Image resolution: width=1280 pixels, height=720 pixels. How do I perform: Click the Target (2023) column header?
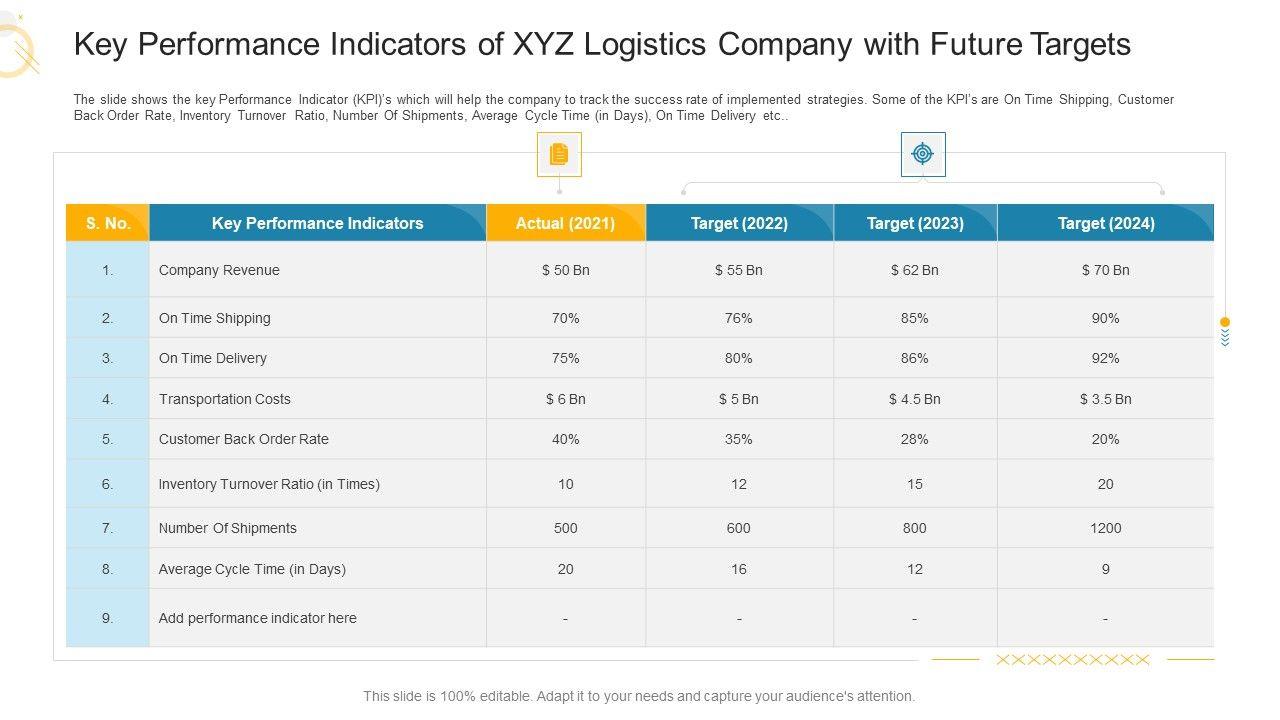coord(915,223)
